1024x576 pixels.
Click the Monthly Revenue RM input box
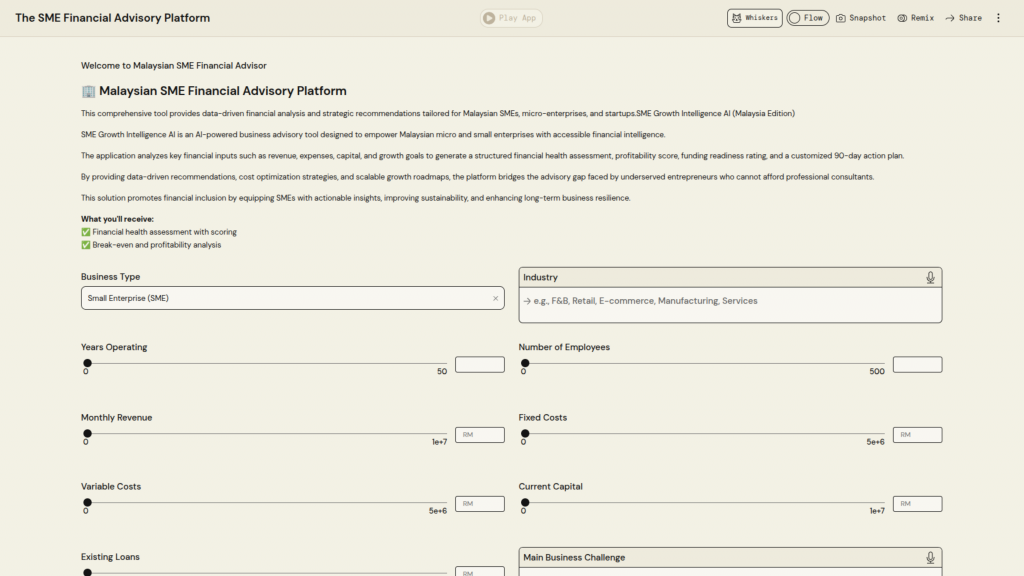click(479, 435)
